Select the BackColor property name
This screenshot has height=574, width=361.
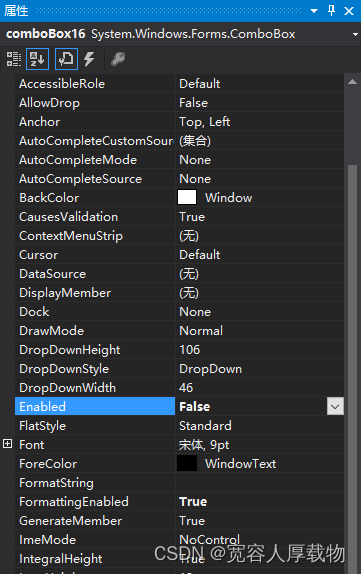[x=49, y=198]
